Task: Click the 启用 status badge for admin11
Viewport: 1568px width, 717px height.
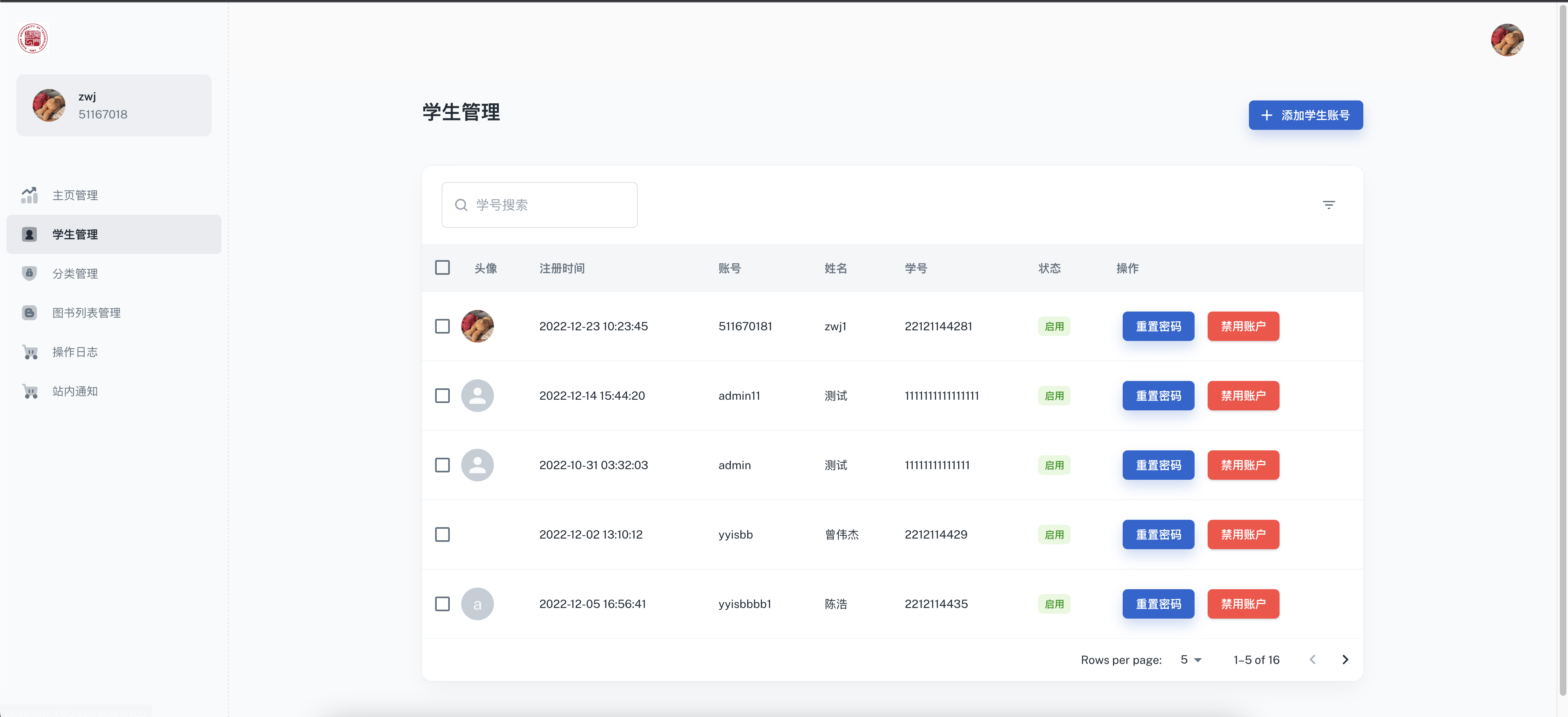Action: click(1054, 396)
